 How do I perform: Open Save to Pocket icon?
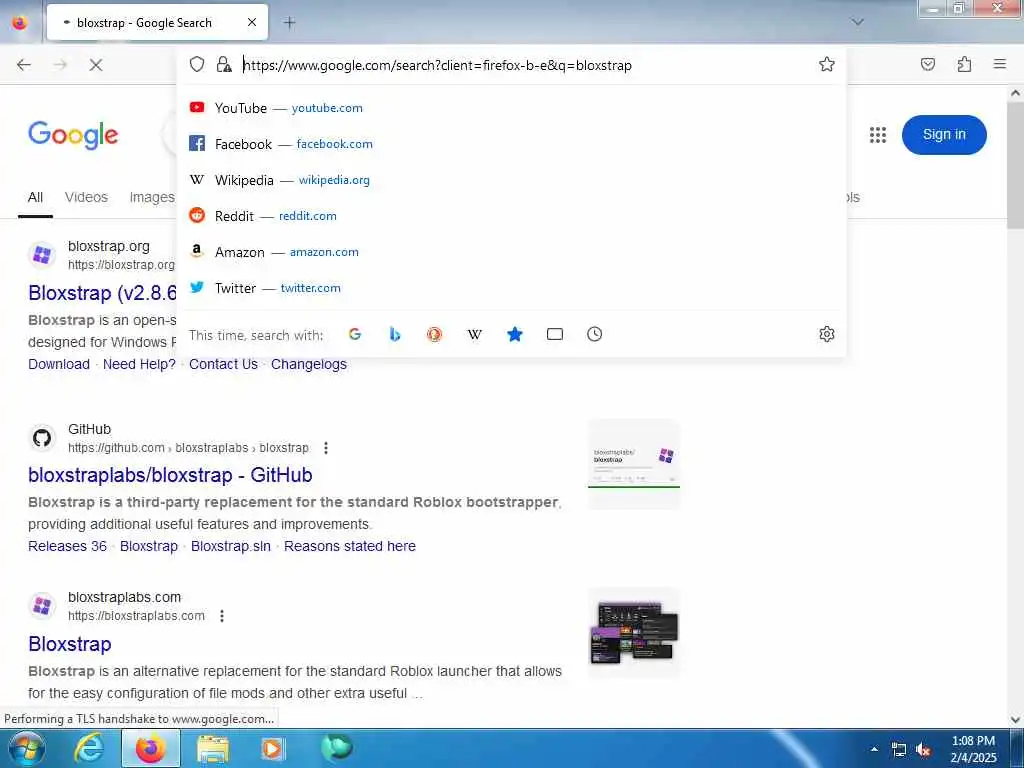pos(927,64)
